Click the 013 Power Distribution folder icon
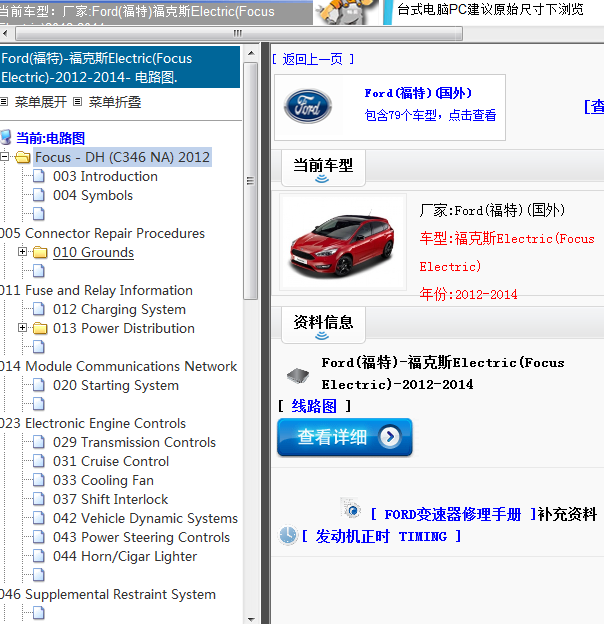The height and width of the screenshot is (624, 604). point(40,328)
